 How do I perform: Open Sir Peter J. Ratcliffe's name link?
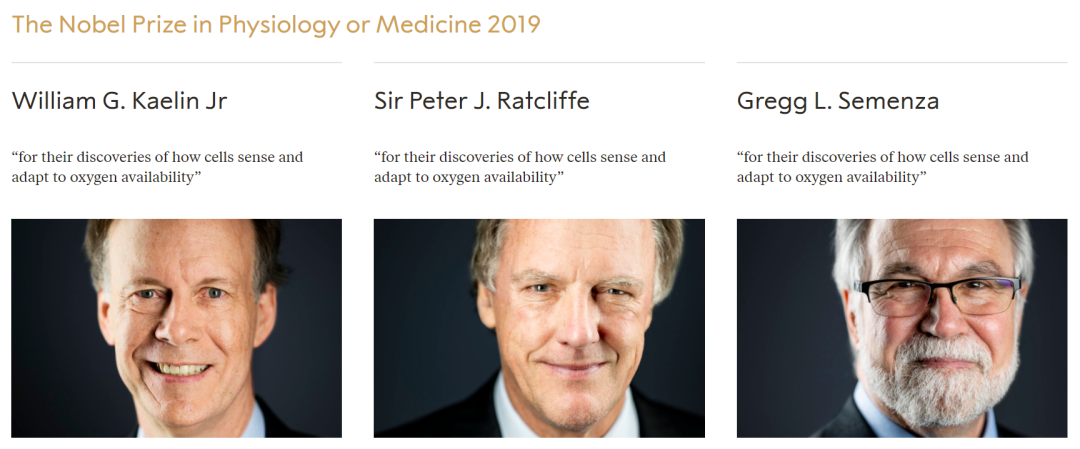pyautogui.click(x=481, y=101)
